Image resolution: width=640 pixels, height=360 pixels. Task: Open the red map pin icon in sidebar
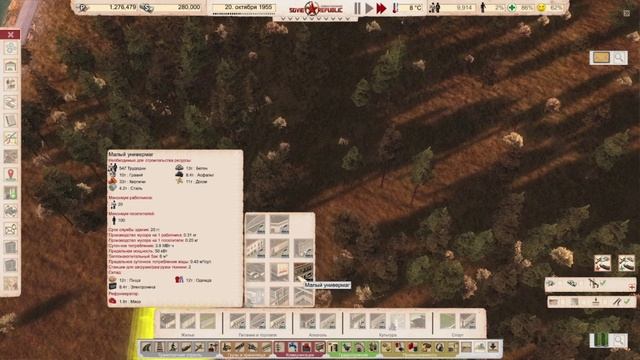[x=11, y=174]
